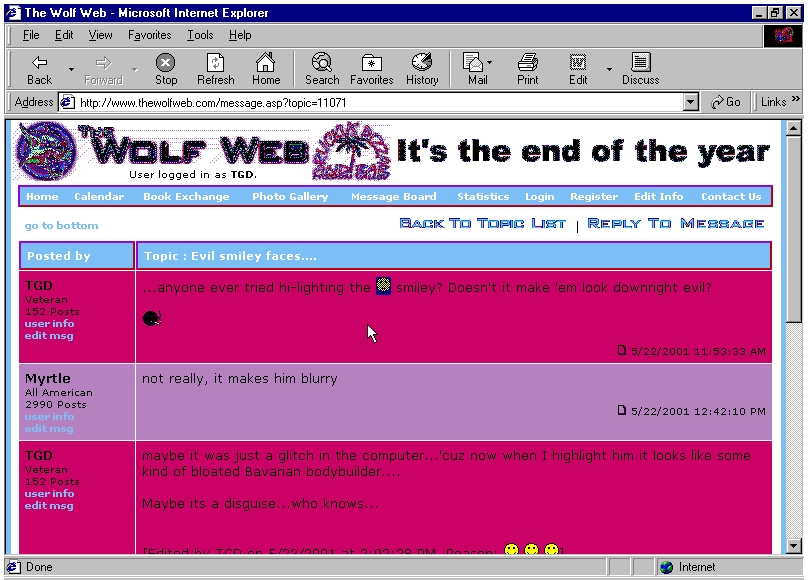Click the Back To Topic List link

(482, 223)
